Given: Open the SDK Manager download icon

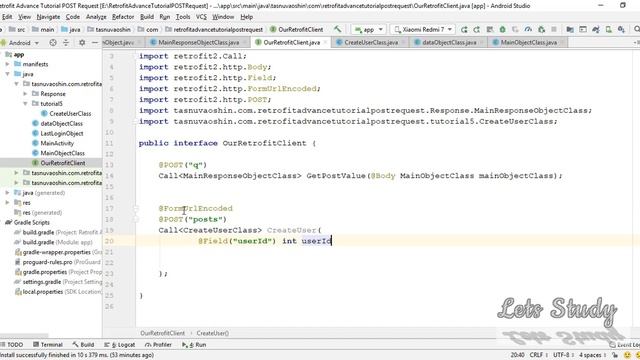Looking at the screenshot, I should [621, 29].
